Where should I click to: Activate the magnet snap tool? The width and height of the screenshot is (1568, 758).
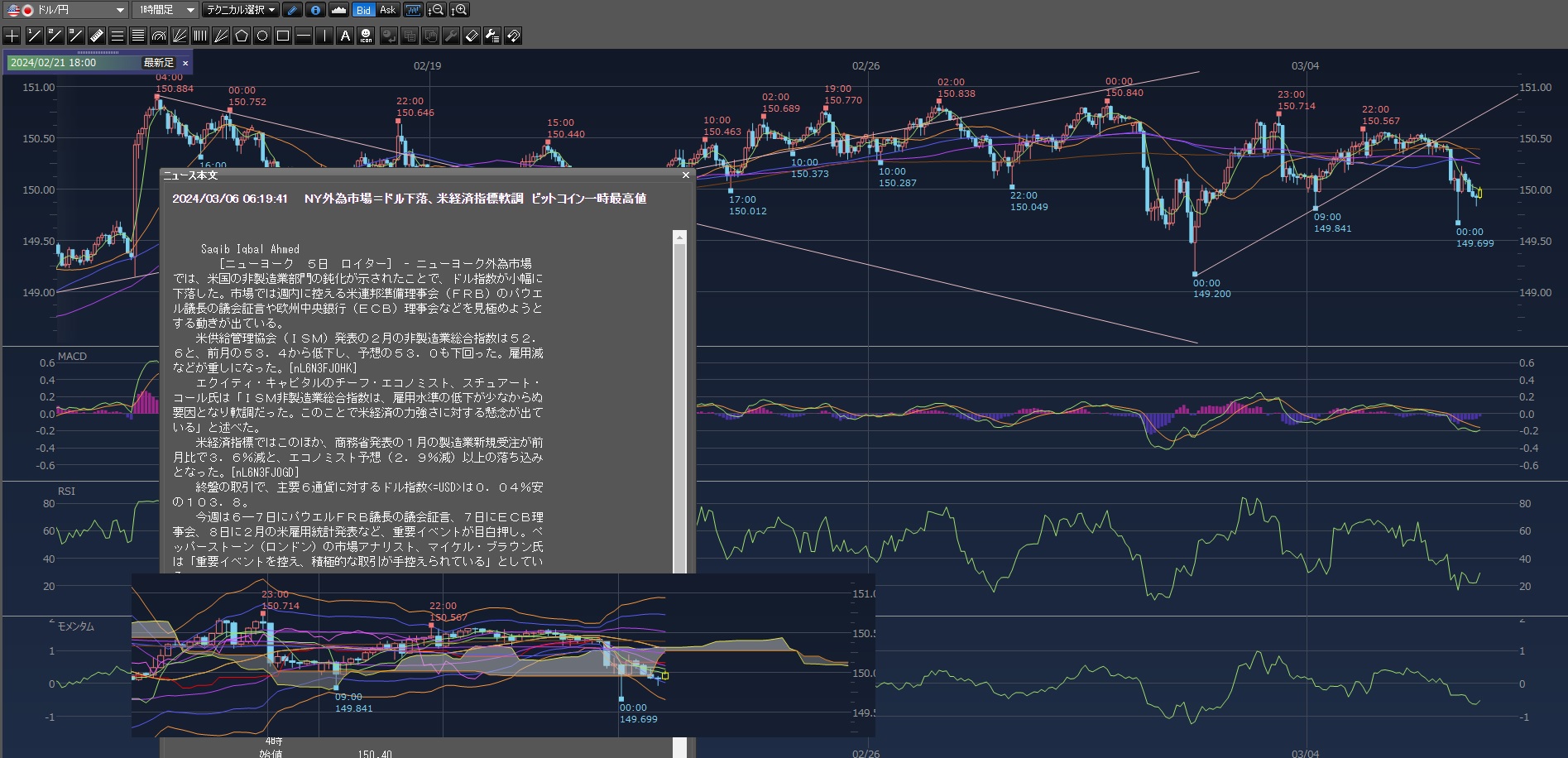point(513,36)
